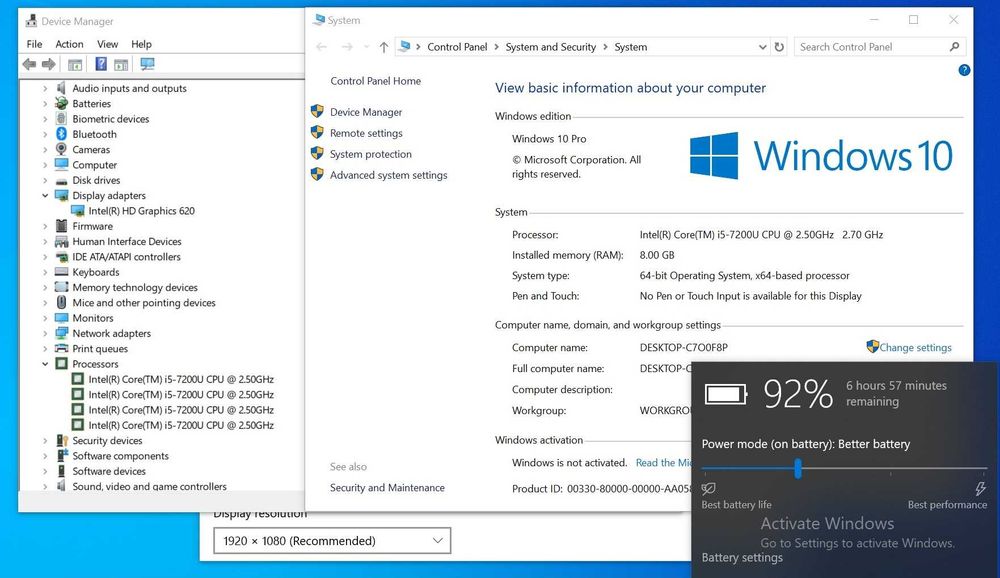Click the Power mode slider handle
1000x578 pixels.
click(798, 468)
